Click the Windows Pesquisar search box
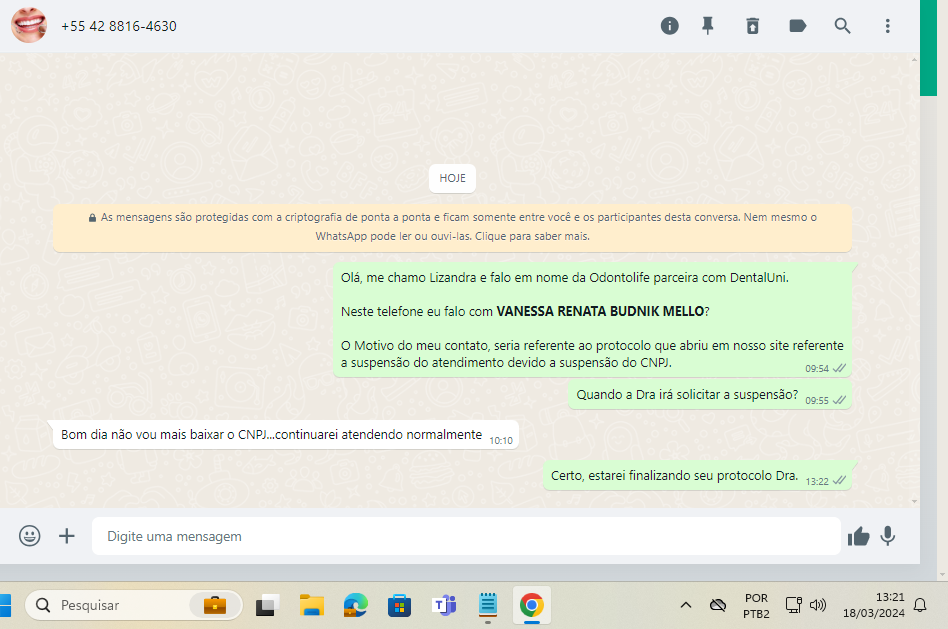This screenshot has height=629, width=948. point(134,605)
